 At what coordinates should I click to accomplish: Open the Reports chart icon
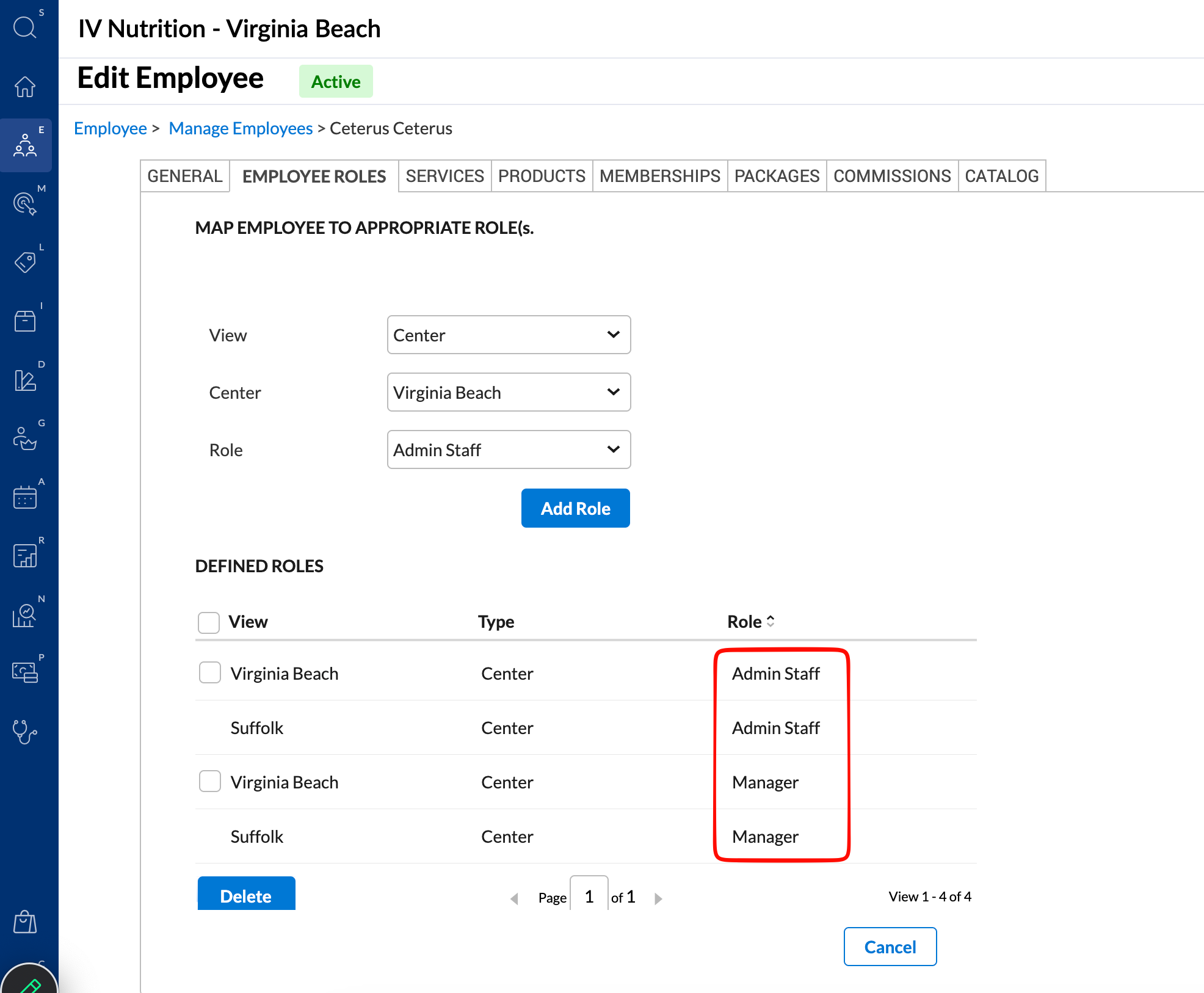(25, 556)
